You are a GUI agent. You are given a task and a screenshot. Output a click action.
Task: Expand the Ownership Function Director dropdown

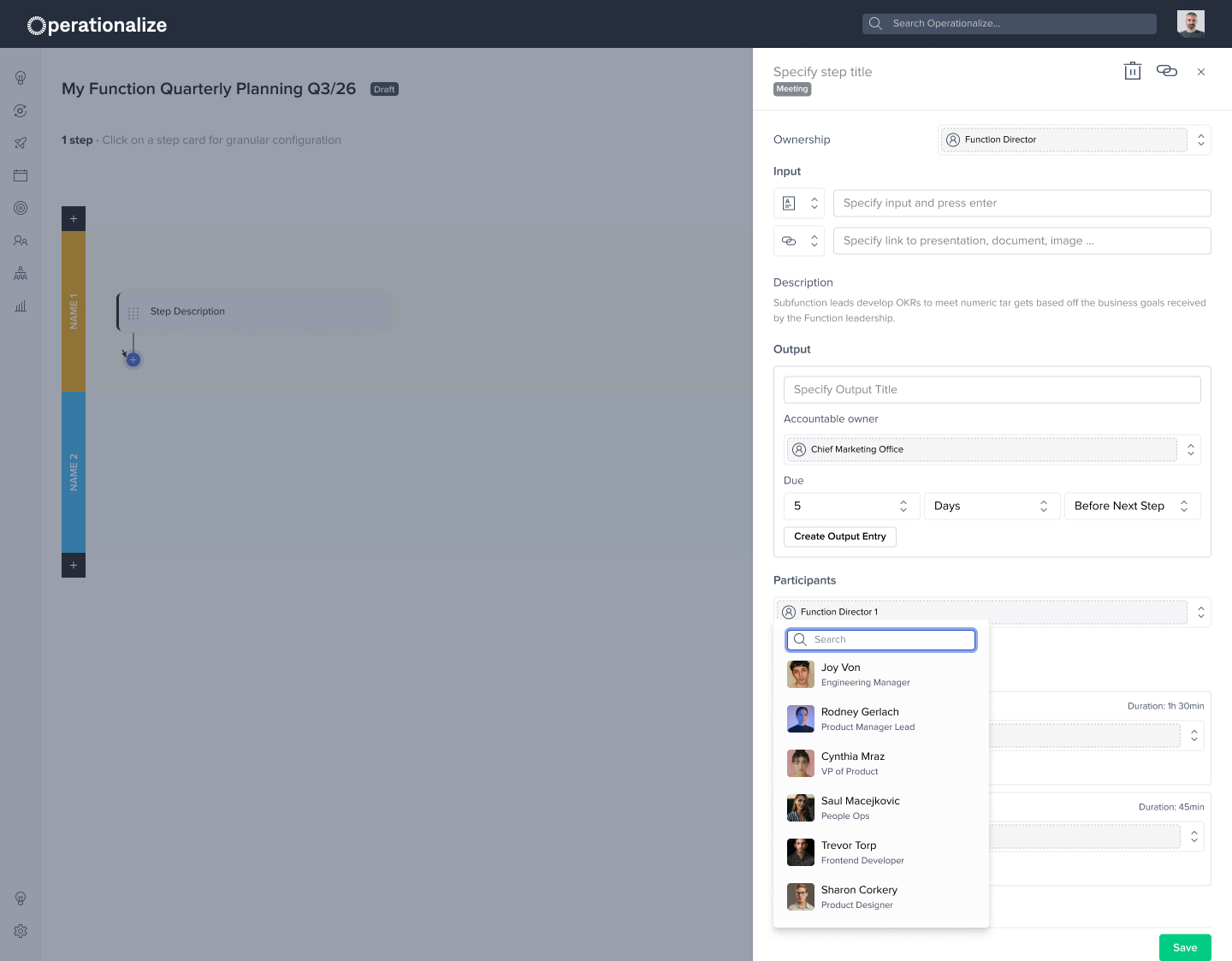click(x=1075, y=139)
